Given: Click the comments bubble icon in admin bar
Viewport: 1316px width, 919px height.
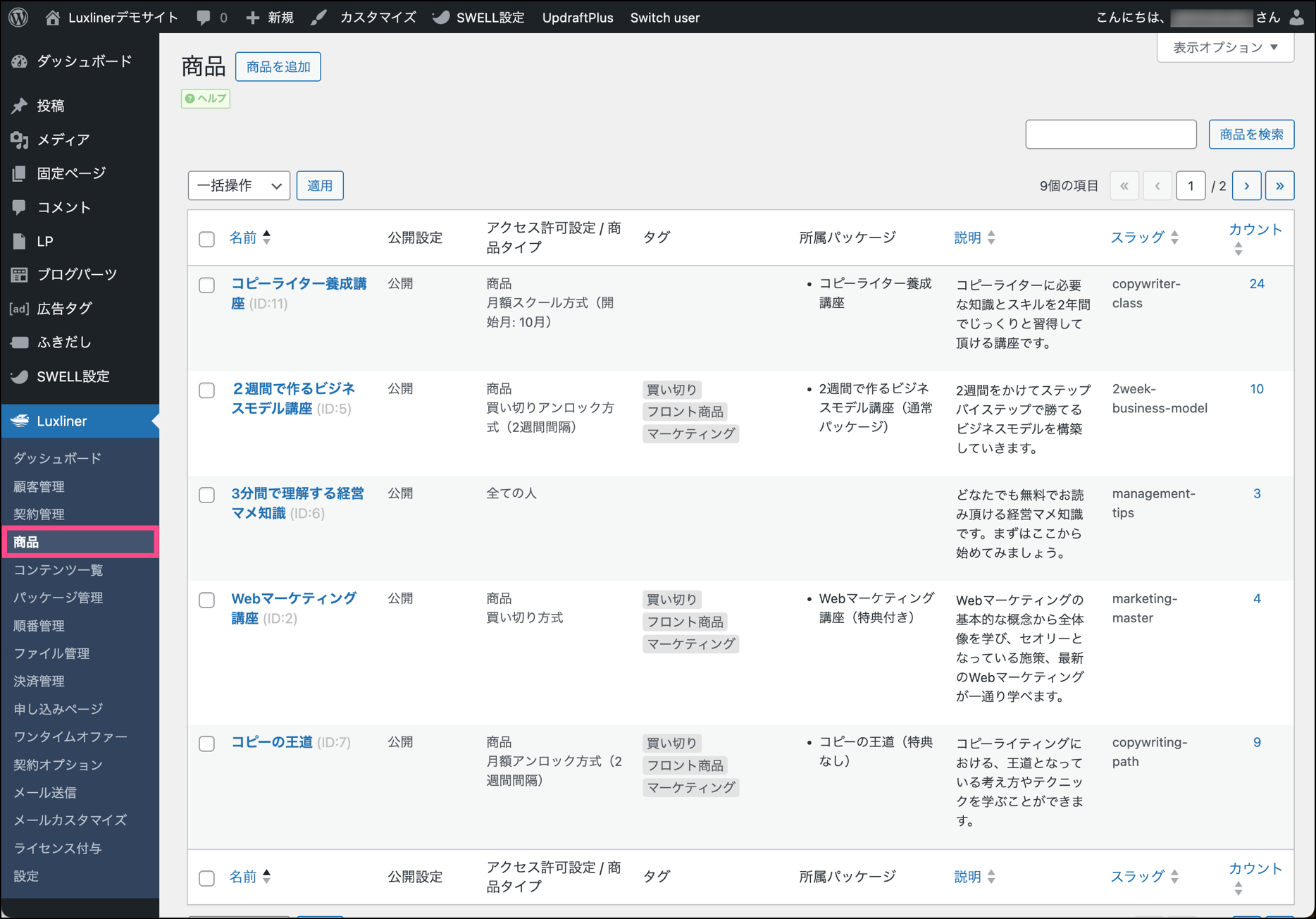Looking at the screenshot, I should coord(204,18).
